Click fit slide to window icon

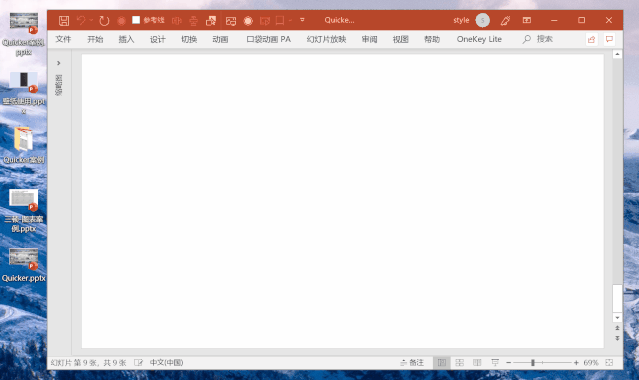609,362
